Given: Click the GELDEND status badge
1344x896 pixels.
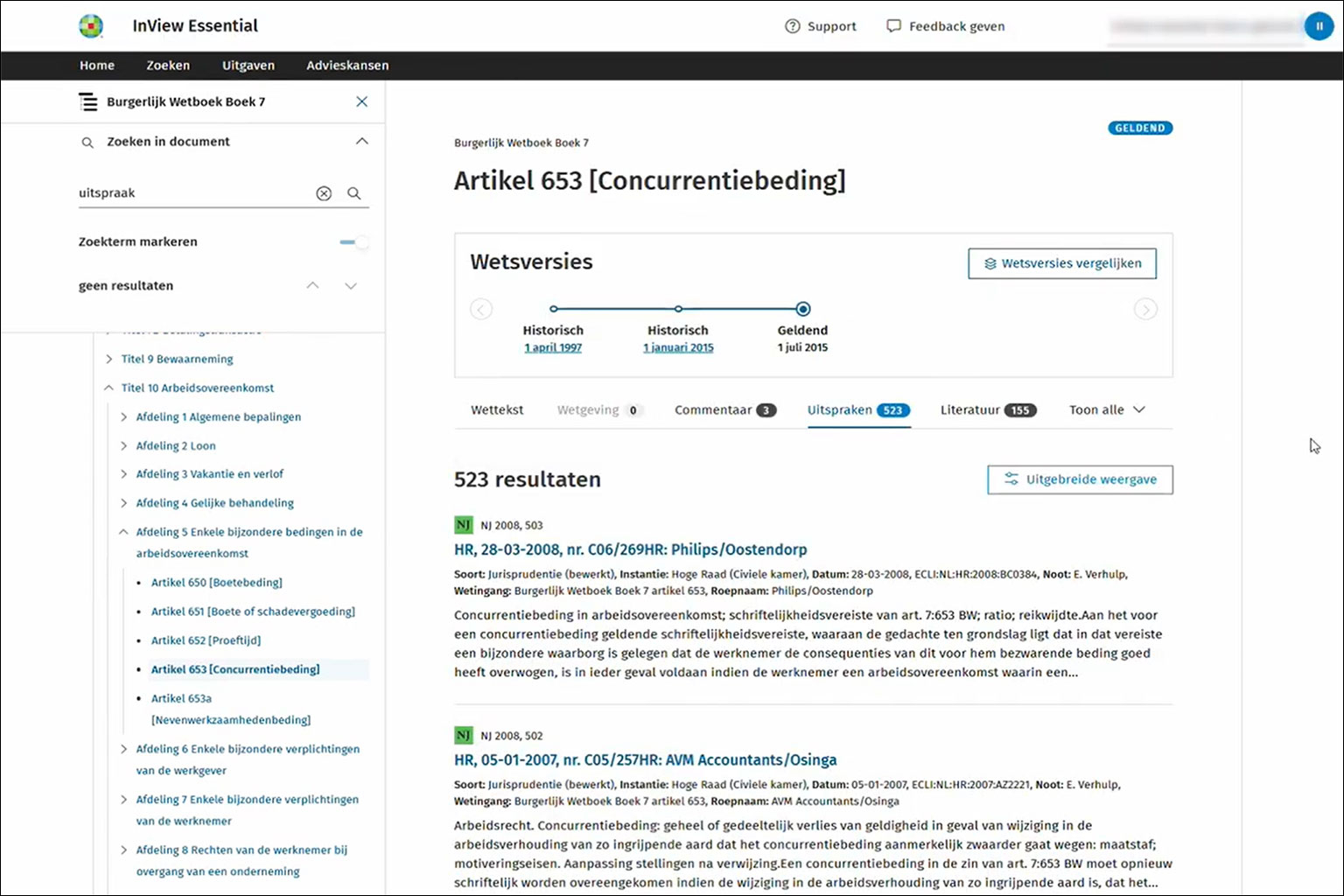Looking at the screenshot, I should pos(1140,128).
